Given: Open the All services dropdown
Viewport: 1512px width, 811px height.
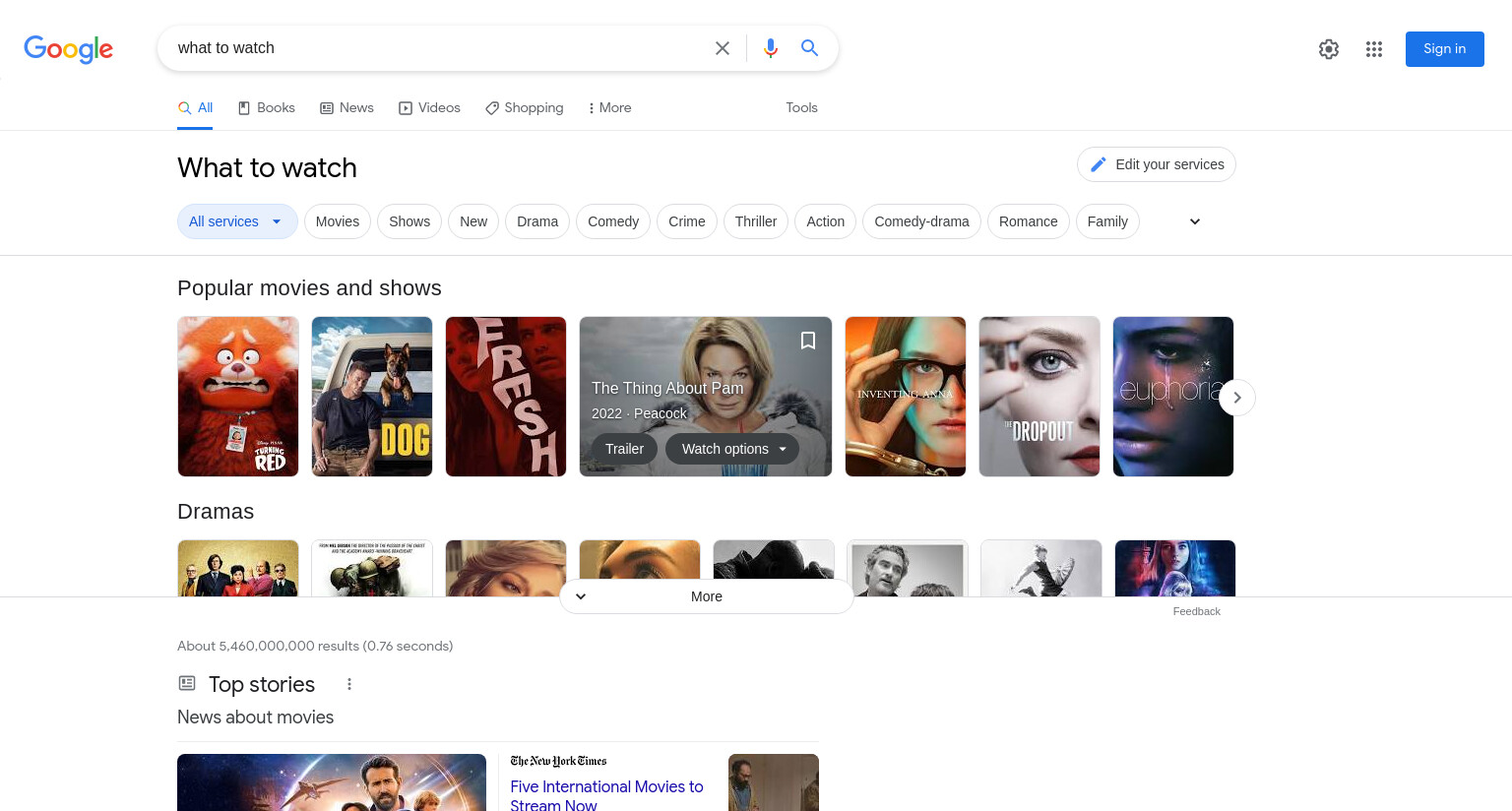Looking at the screenshot, I should click(235, 221).
